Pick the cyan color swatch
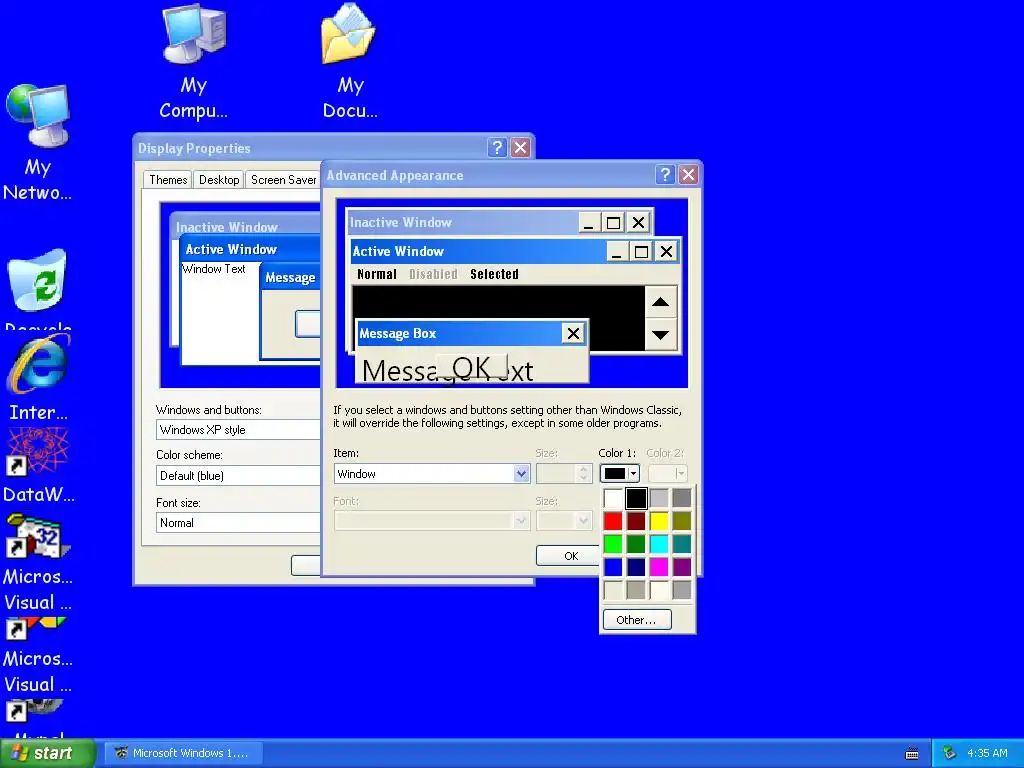 (659, 544)
